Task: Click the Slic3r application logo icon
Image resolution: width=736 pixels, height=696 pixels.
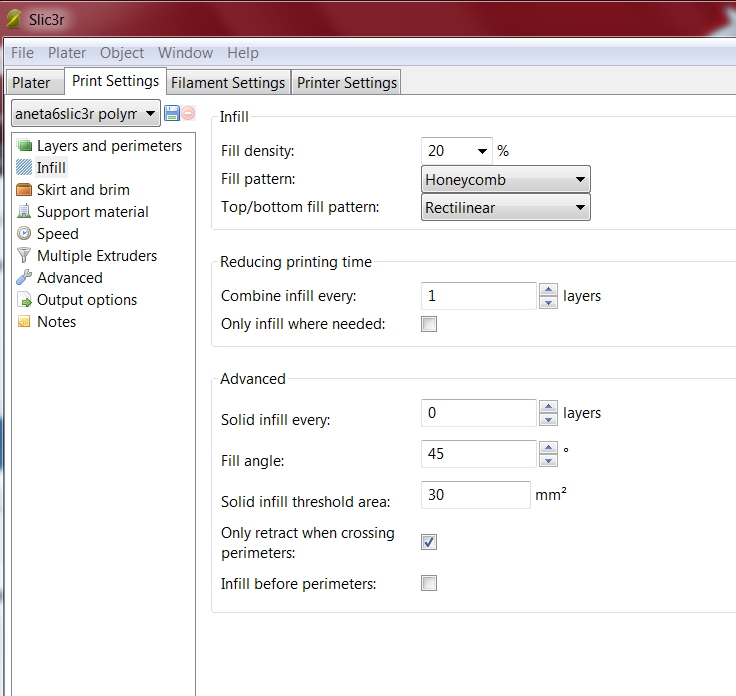Action: pos(14,19)
